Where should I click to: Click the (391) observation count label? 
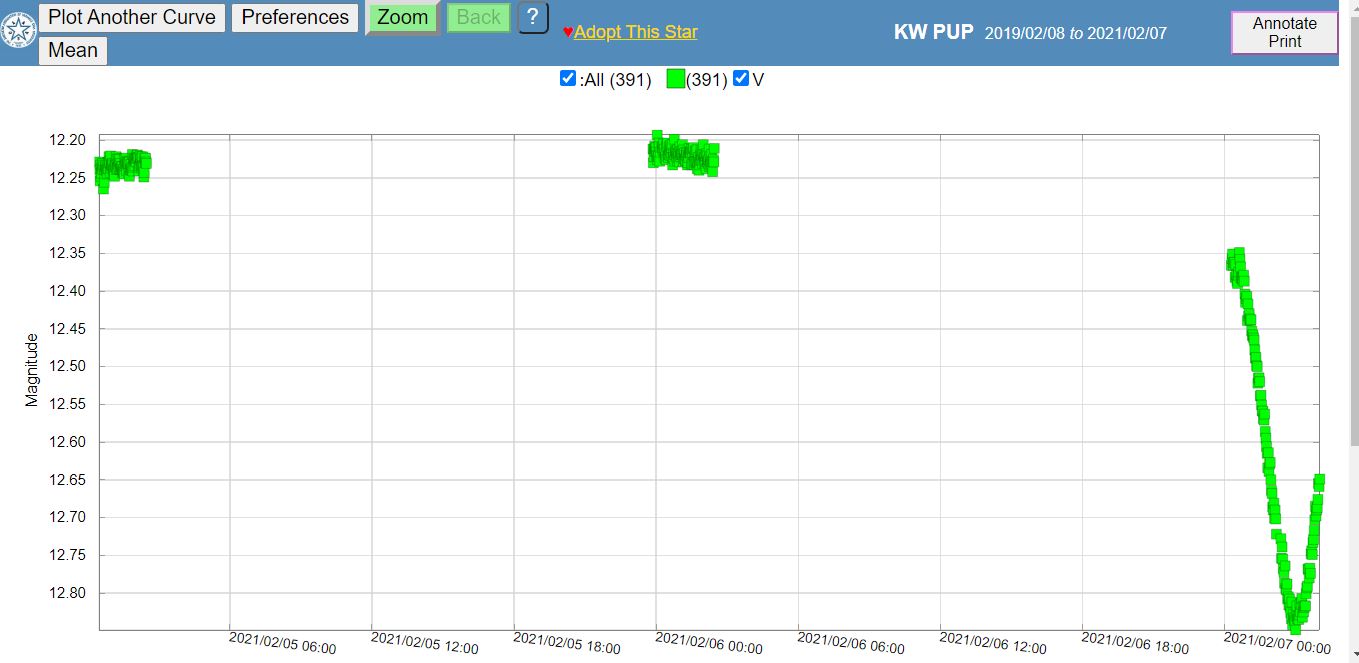(706, 80)
